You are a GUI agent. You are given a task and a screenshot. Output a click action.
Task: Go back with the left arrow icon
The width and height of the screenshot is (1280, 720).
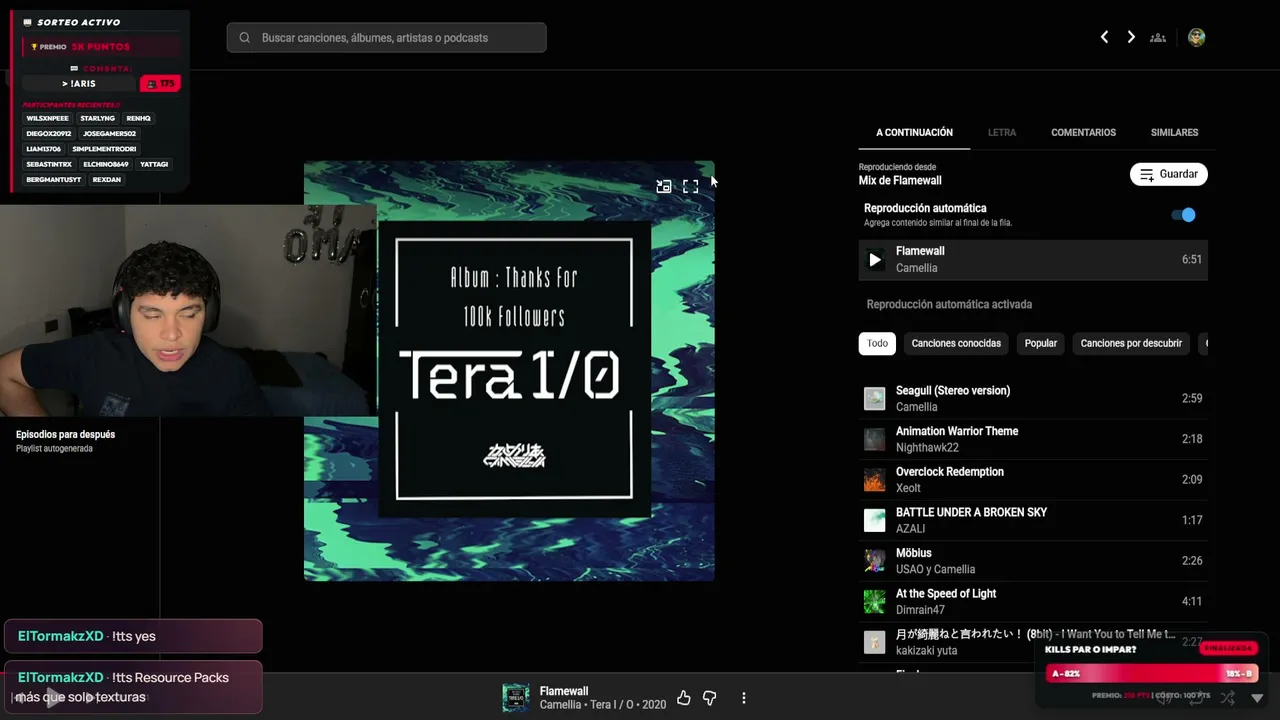coord(1104,37)
